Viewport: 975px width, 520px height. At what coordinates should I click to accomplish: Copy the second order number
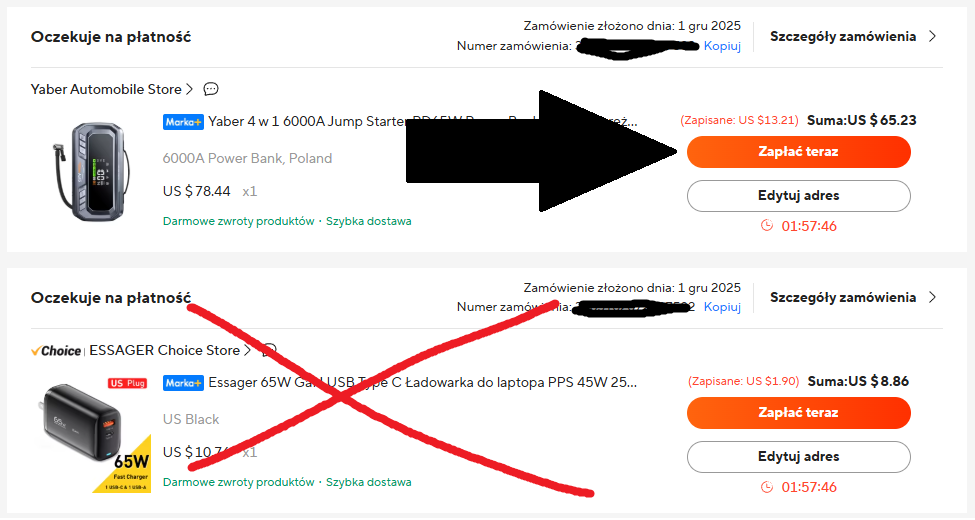tap(722, 307)
